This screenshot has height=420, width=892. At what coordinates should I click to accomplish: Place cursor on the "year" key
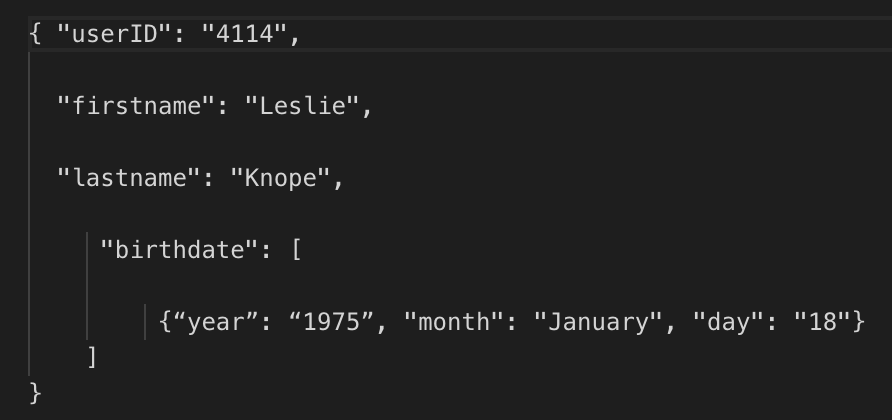click(216, 322)
